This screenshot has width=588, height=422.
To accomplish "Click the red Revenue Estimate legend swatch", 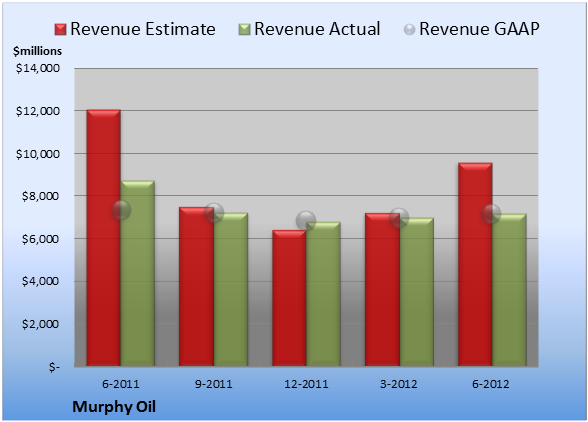I will coord(60,30).
